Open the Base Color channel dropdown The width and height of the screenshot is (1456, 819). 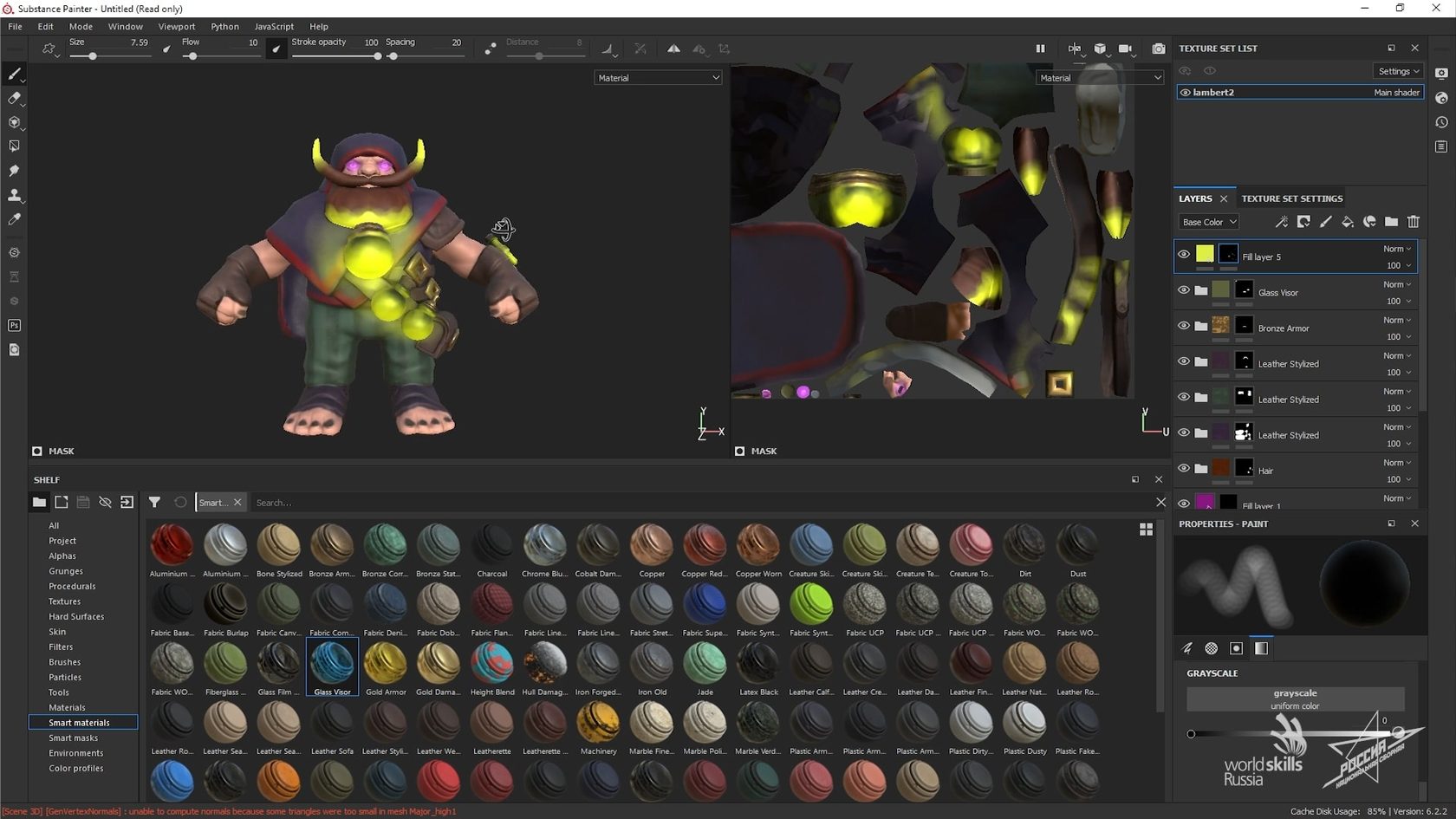(1208, 222)
